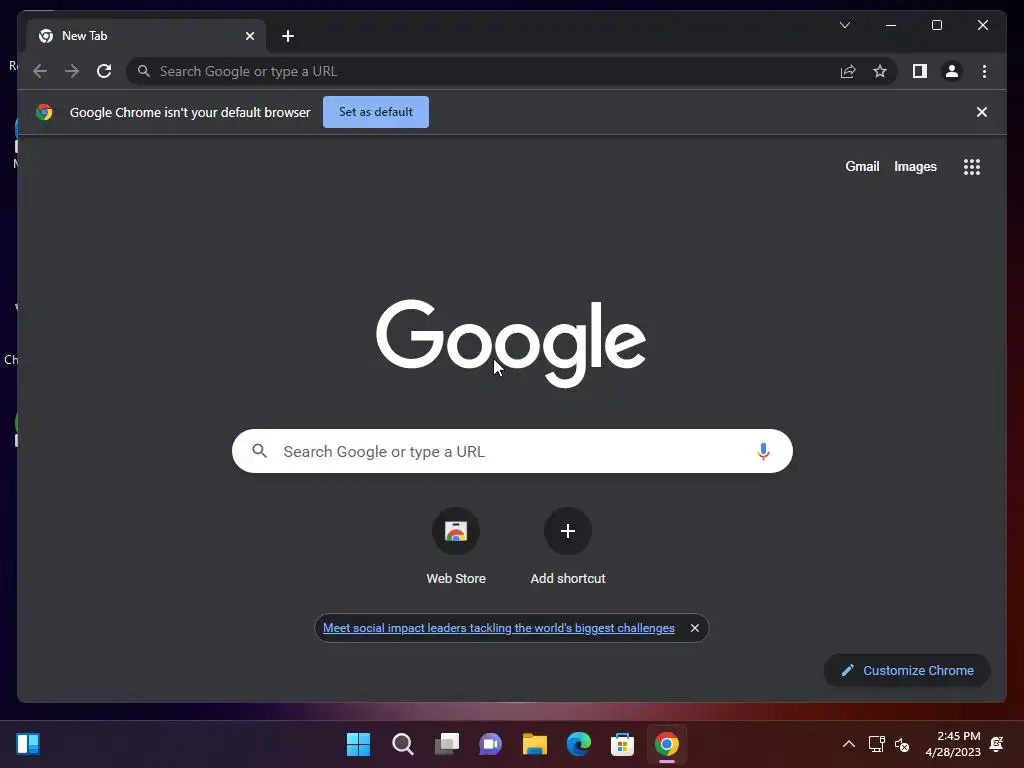Open Microsoft Store from taskbar
This screenshot has height=768, width=1024.
[x=622, y=744]
